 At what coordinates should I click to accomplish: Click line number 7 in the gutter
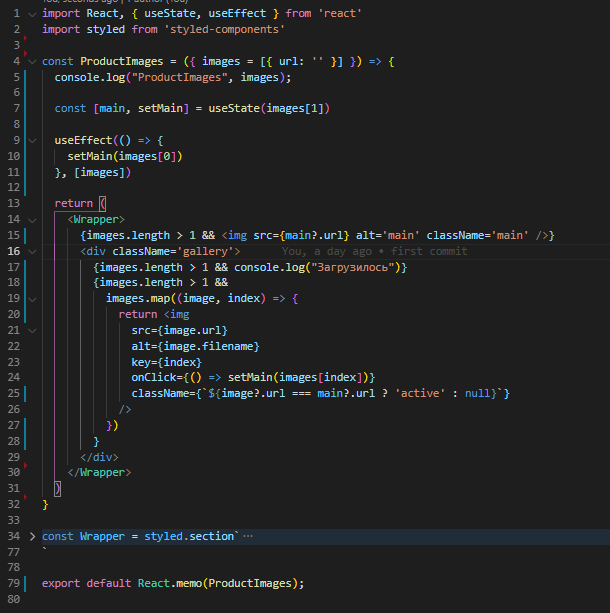pos(16,108)
